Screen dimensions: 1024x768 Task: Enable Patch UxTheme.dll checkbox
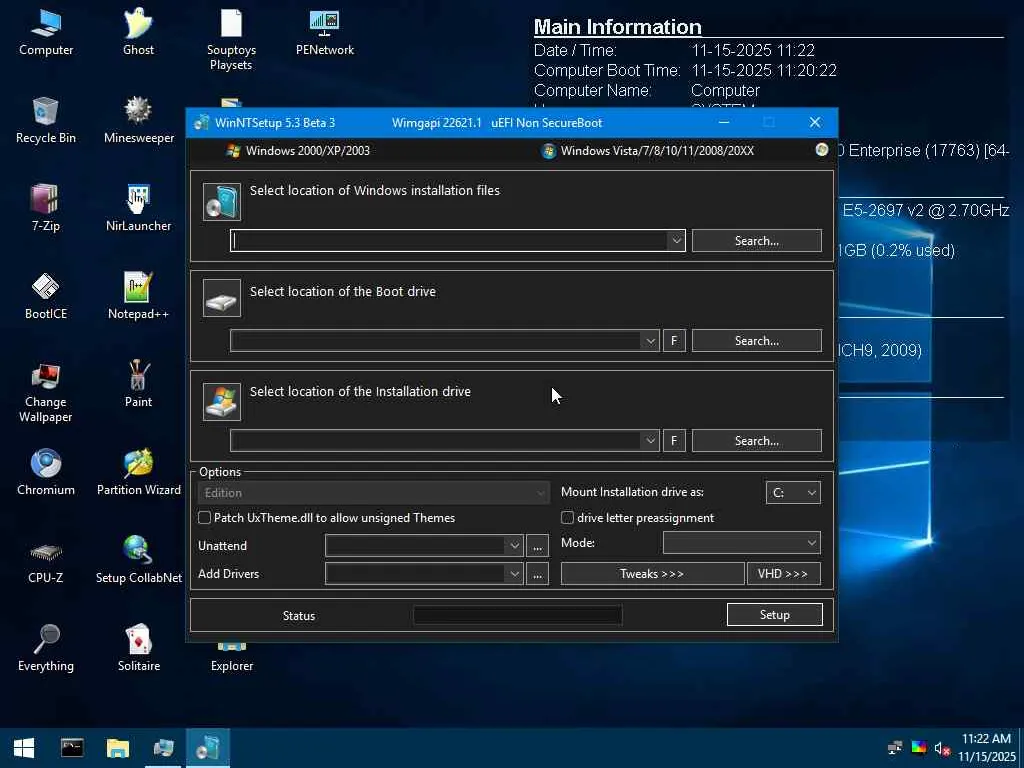pos(204,518)
